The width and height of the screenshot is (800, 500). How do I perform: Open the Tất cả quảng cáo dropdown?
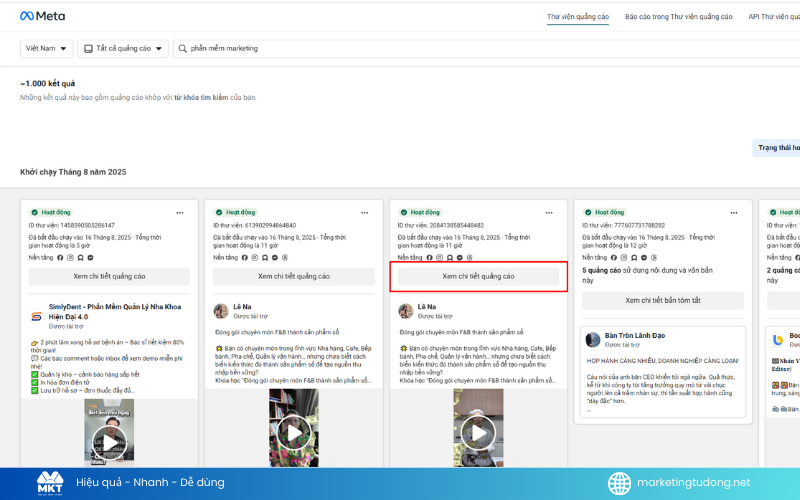pyautogui.click(x=123, y=48)
